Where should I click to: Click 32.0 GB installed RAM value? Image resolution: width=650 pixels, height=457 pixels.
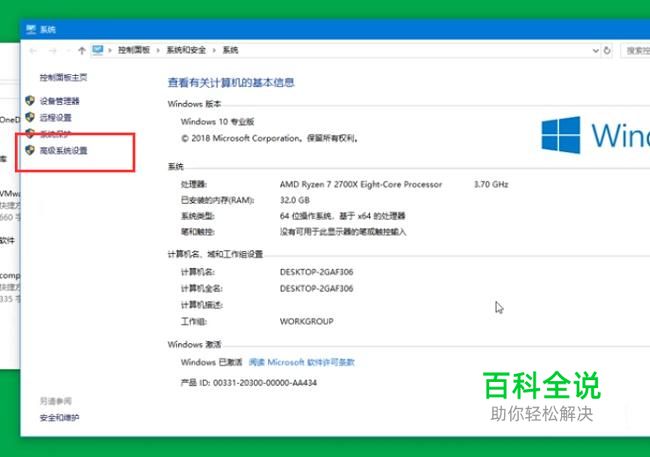295,200
